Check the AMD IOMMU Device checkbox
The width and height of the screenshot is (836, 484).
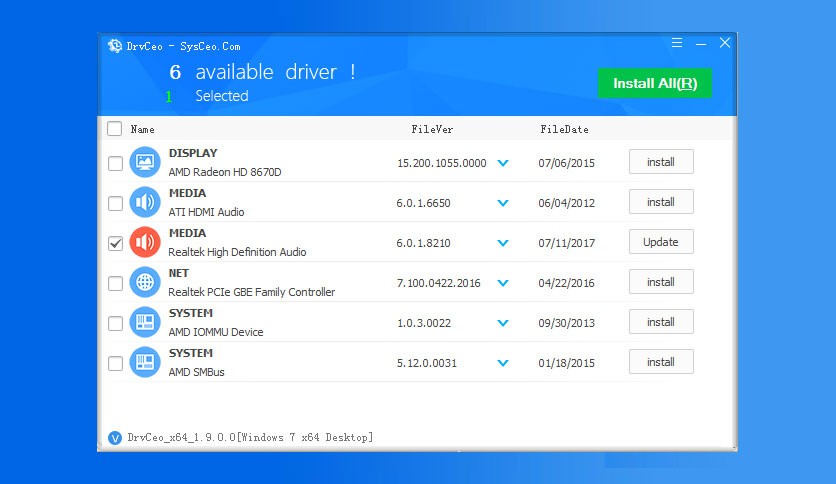click(x=115, y=323)
